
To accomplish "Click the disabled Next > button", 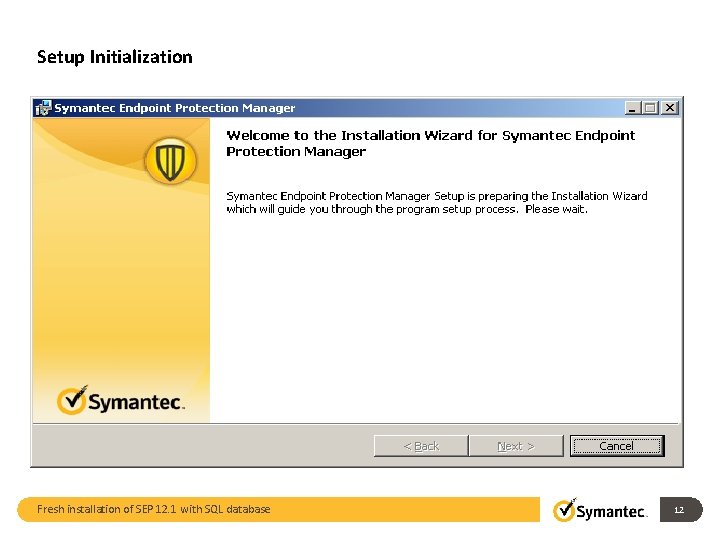I will (516, 446).
